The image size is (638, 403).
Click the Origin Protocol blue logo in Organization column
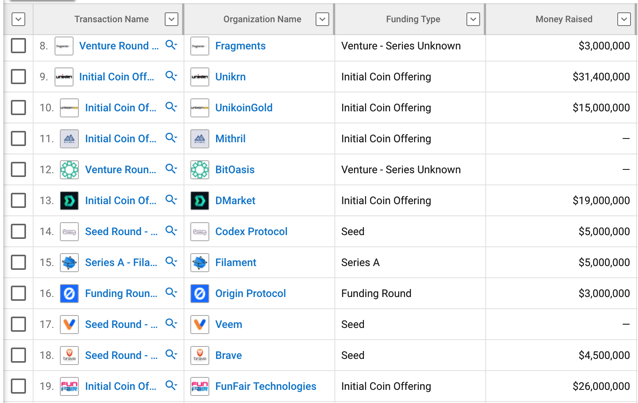point(199,293)
